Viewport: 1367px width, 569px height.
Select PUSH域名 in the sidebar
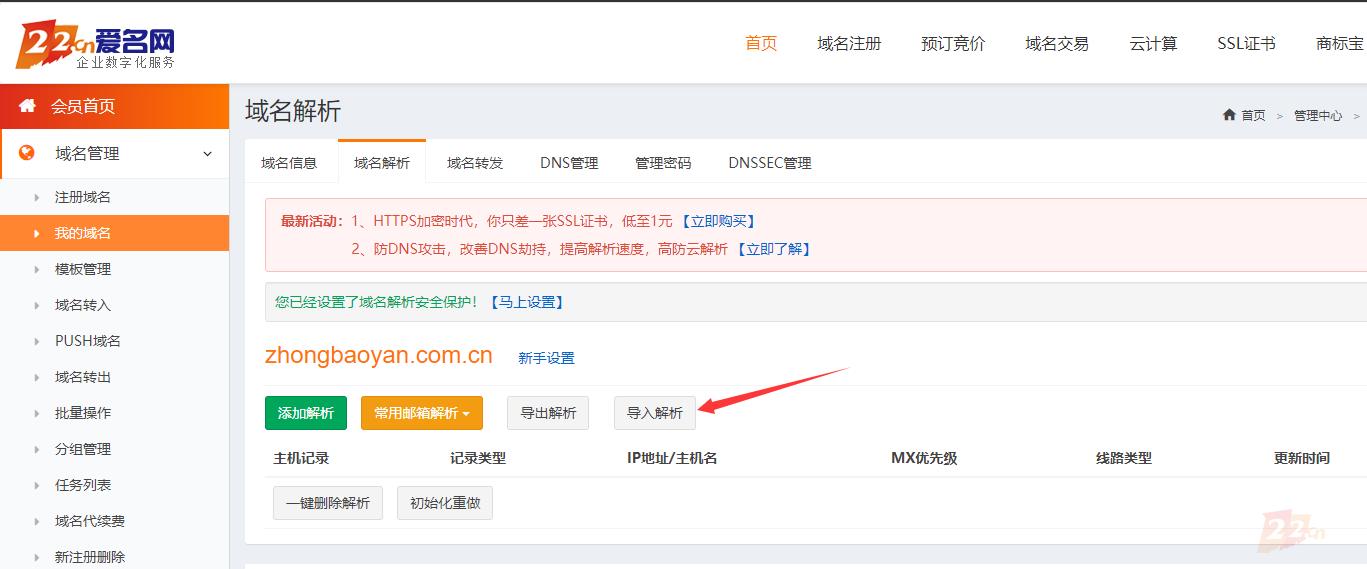88,341
